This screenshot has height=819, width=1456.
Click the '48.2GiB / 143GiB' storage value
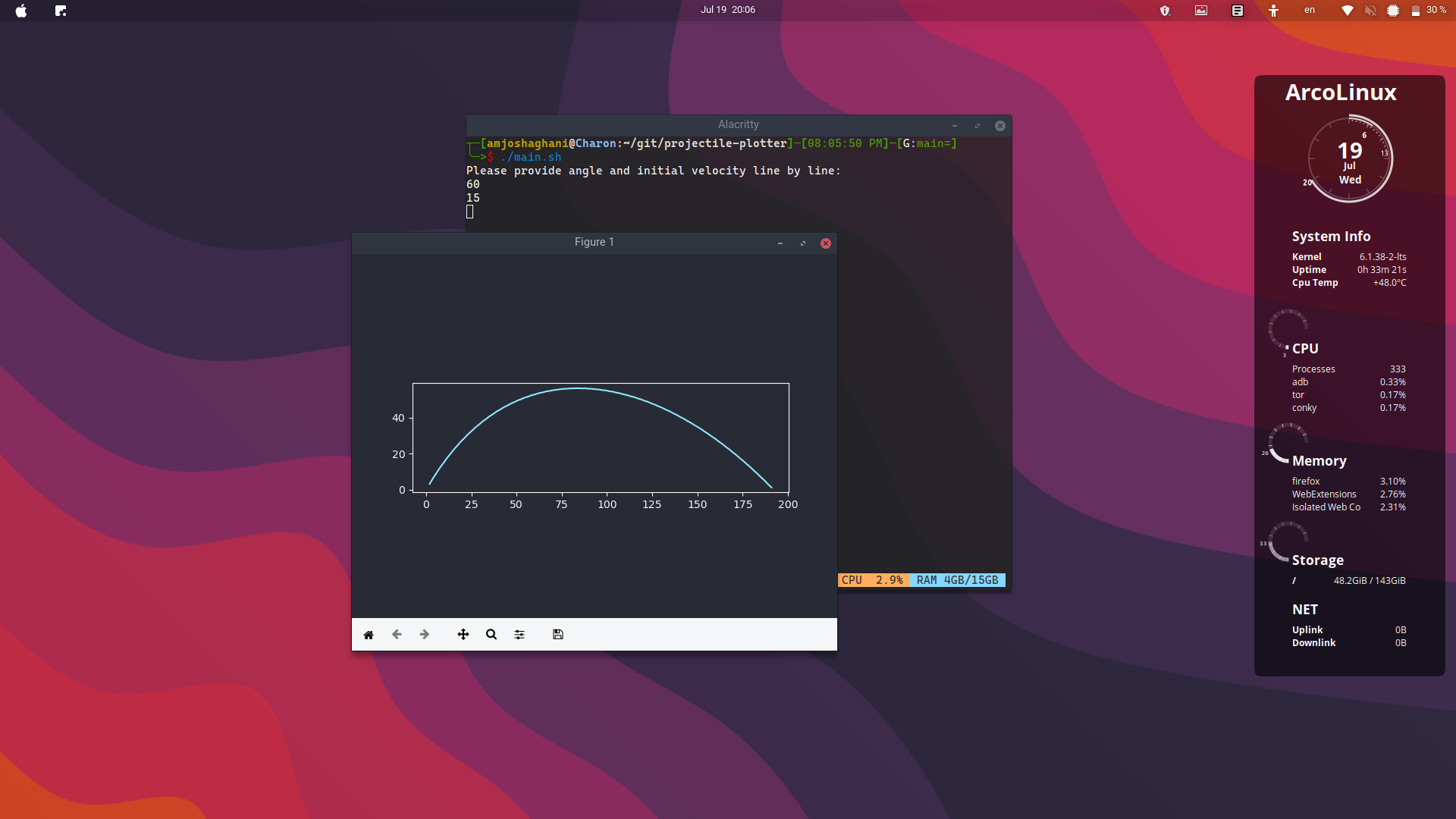click(x=1370, y=581)
